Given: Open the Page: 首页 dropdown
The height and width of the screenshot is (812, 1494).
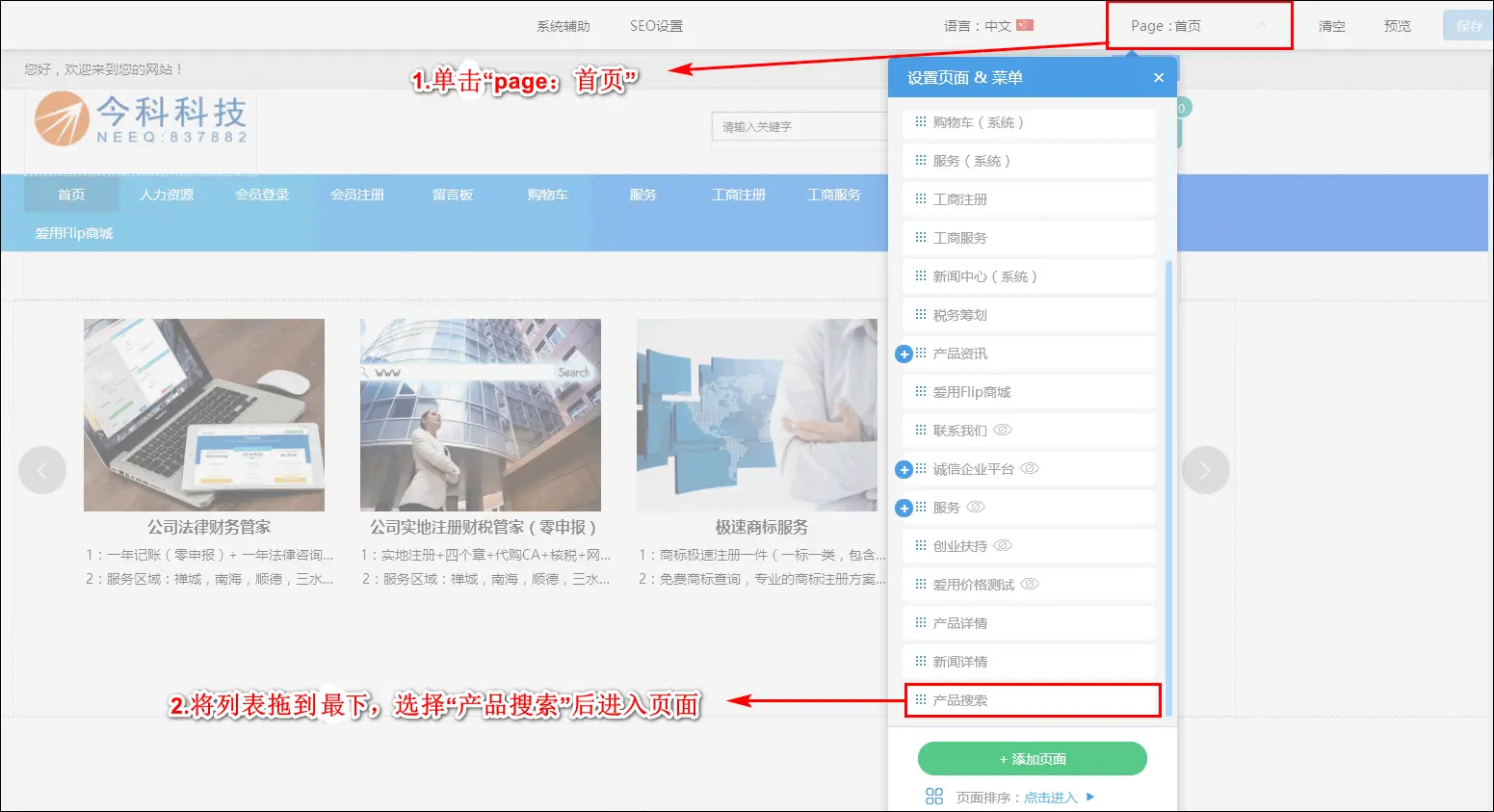Looking at the screenshot, I should (x=1198, y=26).
